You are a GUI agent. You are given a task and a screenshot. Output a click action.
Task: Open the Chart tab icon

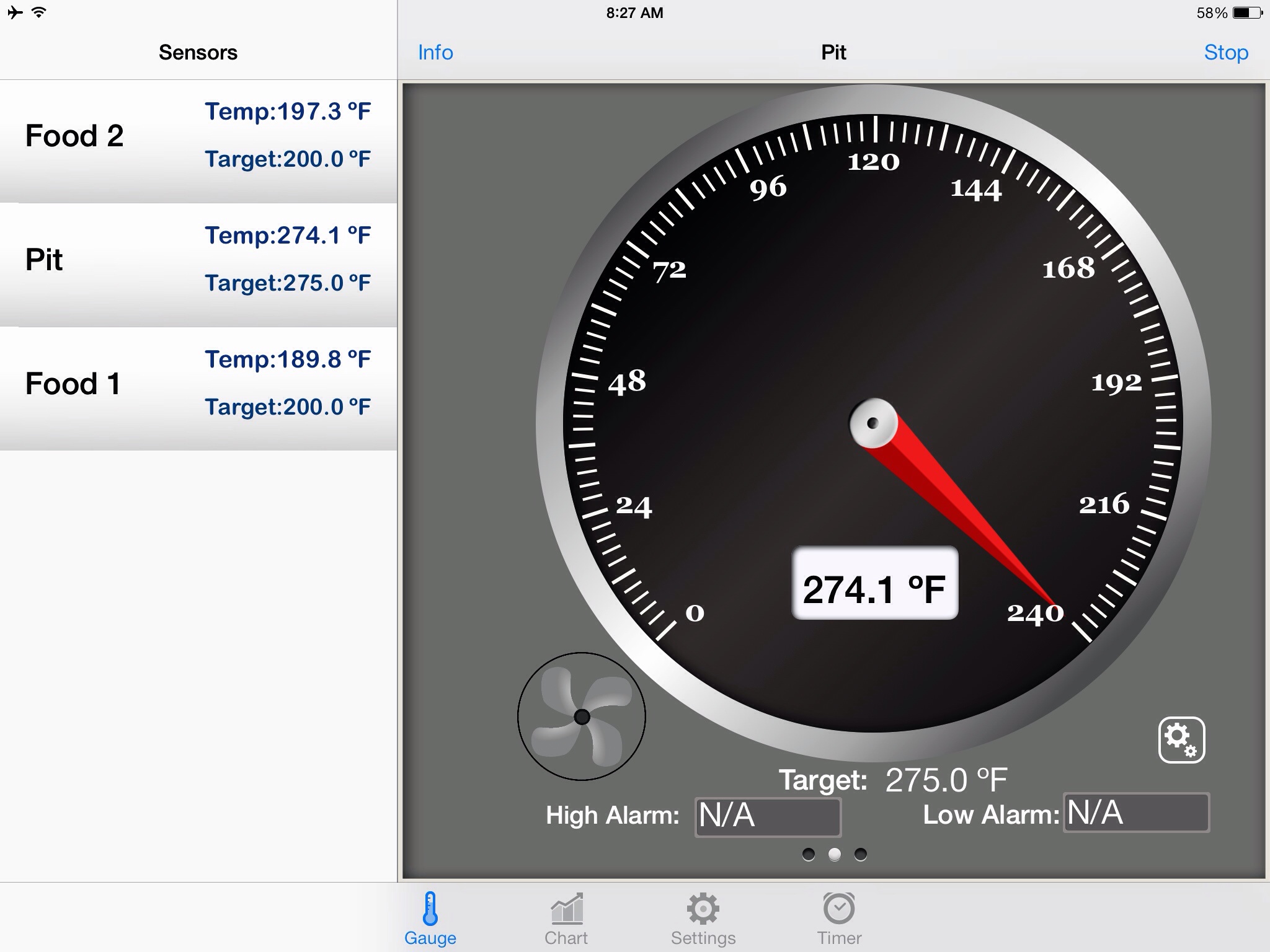coord(566,909)
